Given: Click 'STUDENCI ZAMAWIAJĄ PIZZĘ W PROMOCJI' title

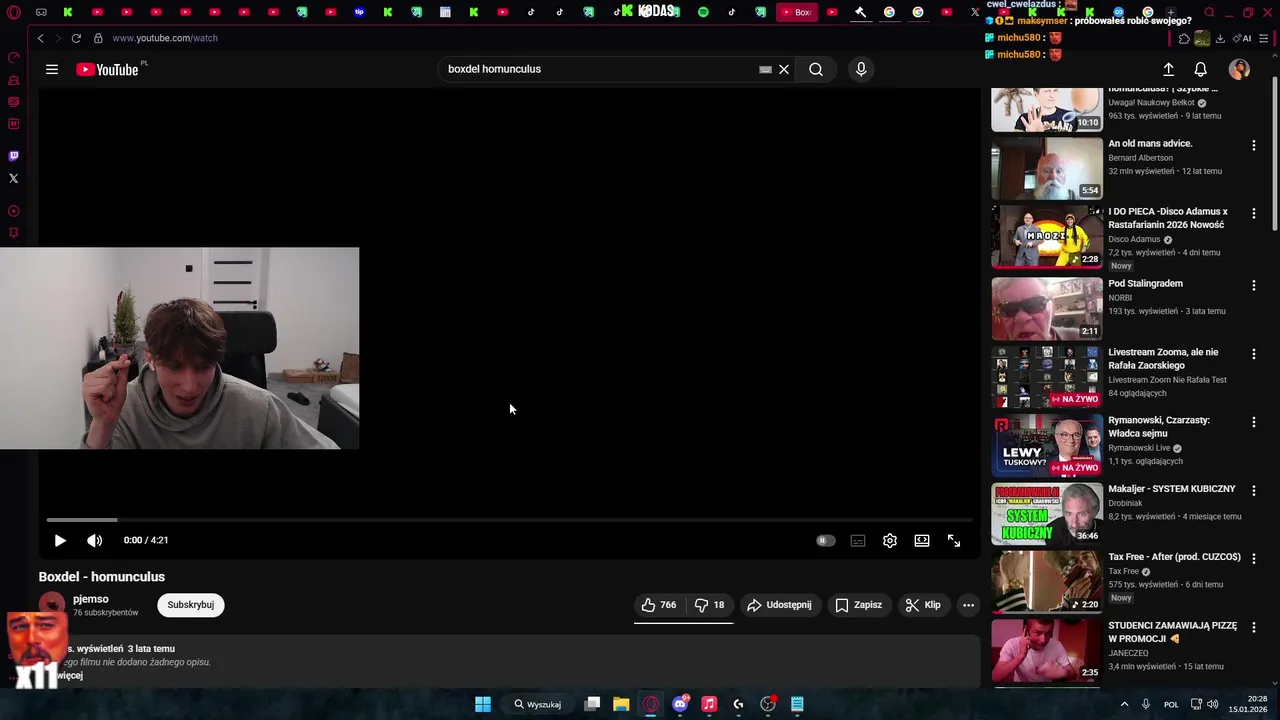Looking at the screenshot, I should point(1172,632).
